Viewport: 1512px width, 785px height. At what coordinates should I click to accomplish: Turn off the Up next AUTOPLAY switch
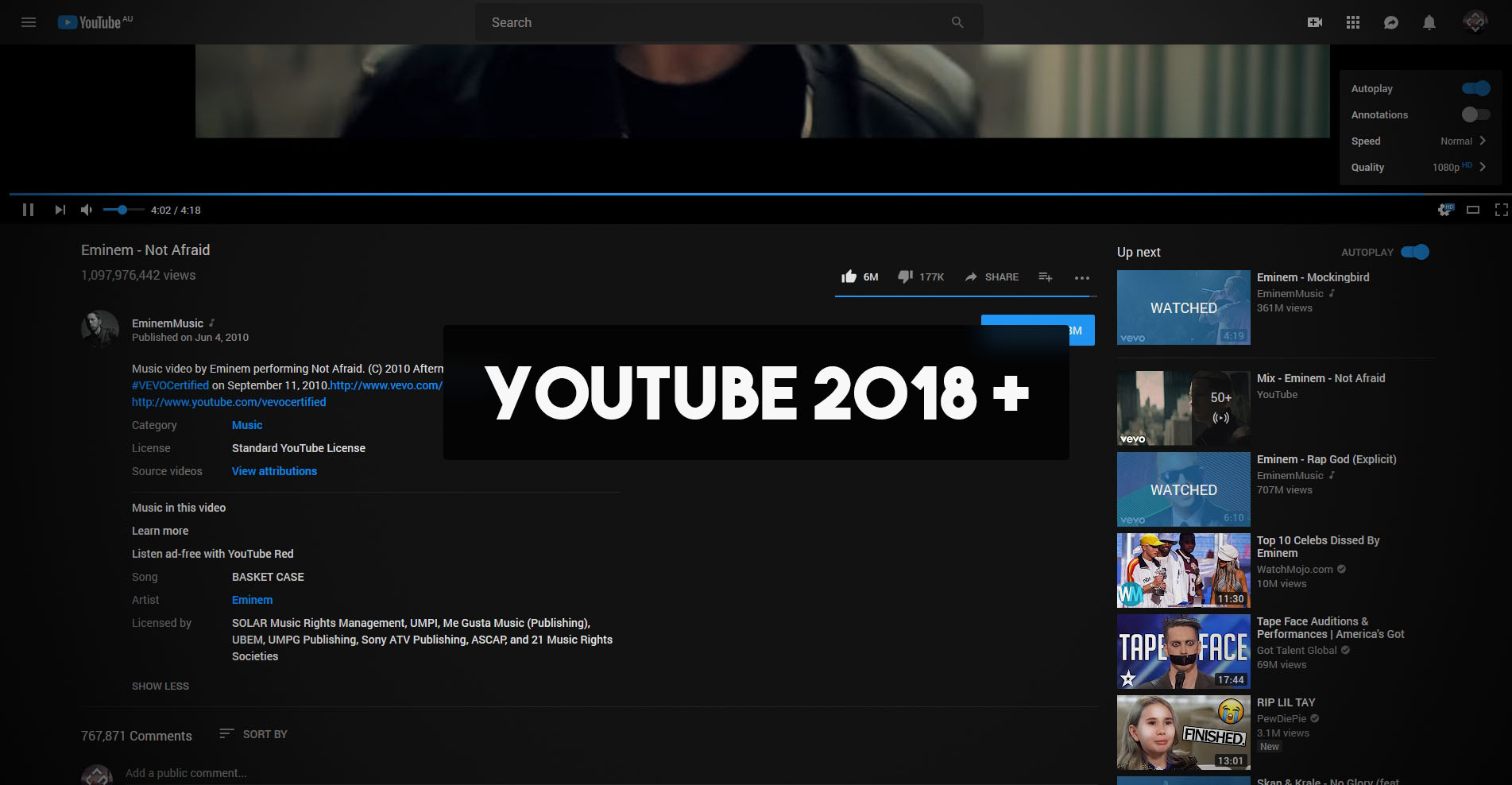(1415, 252)
